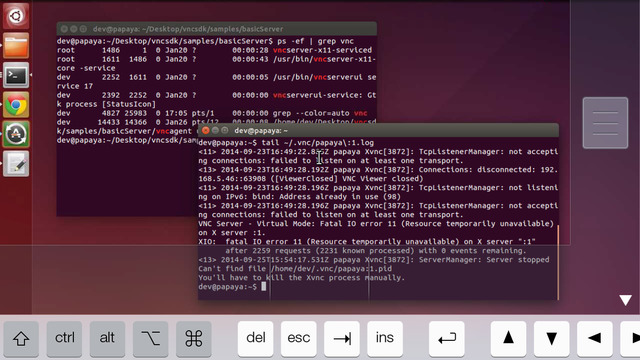This screenshot has height=360, width=640.
Task: Click 'ps -ef | grep vnc' command text
Action: (316, 41)
